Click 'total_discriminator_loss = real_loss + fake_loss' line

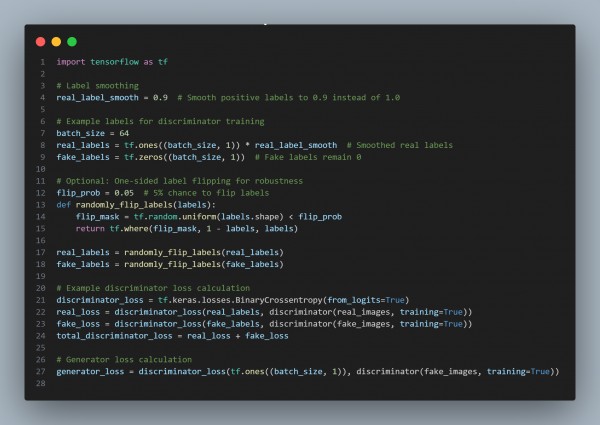173,336
